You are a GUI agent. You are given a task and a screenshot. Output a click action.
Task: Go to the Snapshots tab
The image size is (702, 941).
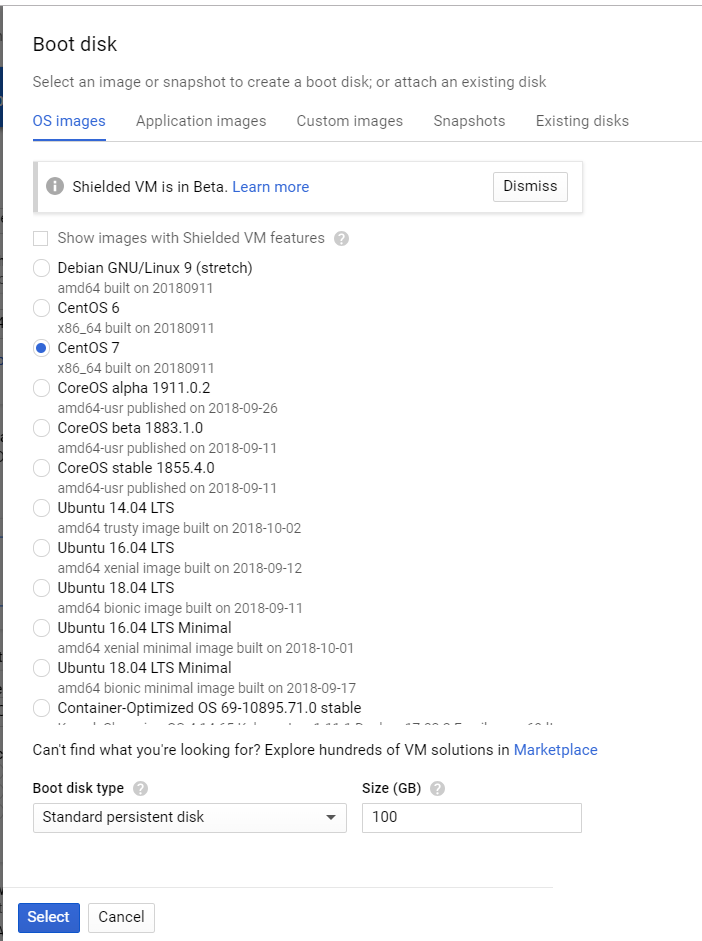[x=469, y=121]
